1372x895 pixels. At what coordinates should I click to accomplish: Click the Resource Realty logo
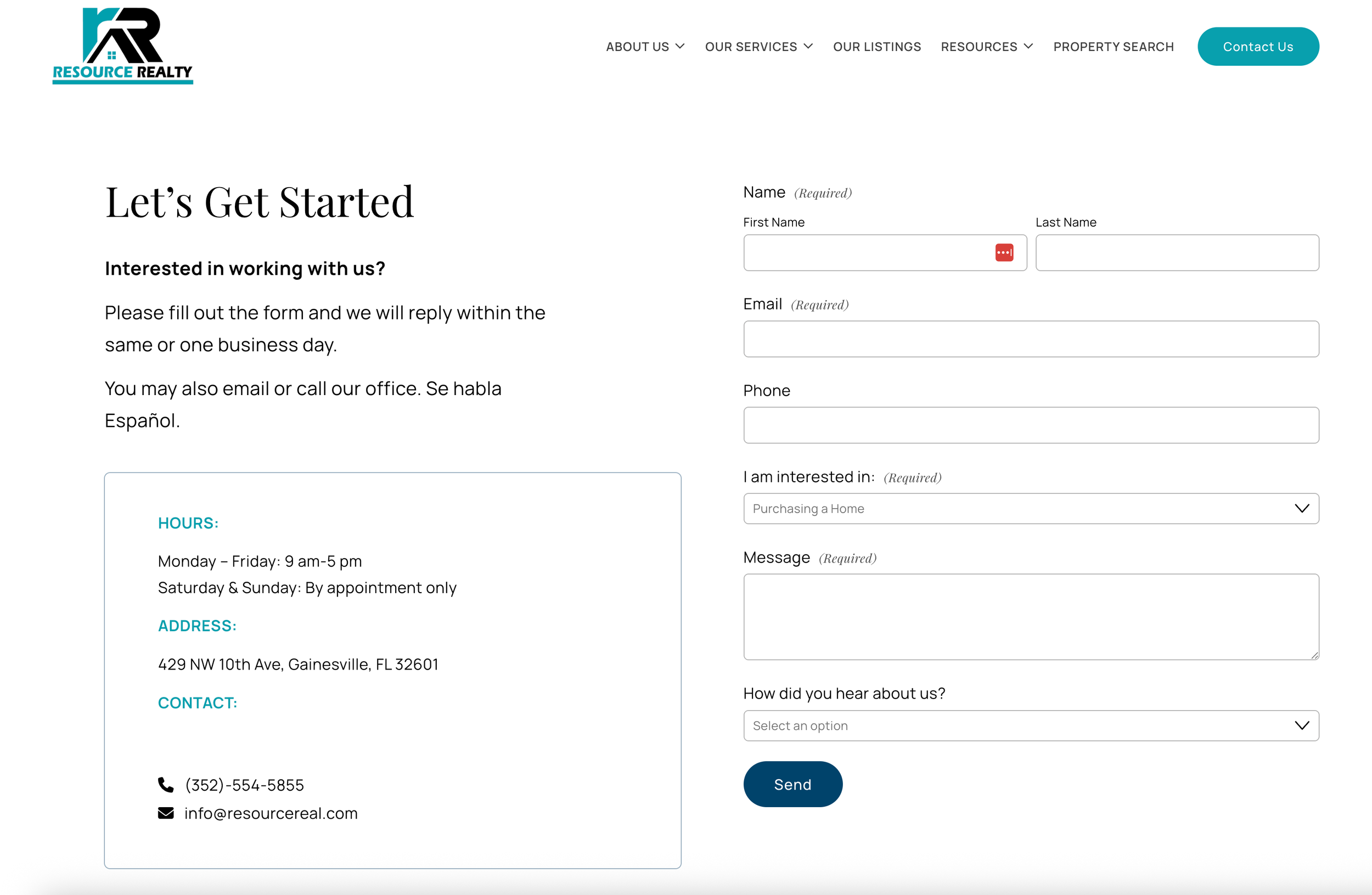coord(123,46)
